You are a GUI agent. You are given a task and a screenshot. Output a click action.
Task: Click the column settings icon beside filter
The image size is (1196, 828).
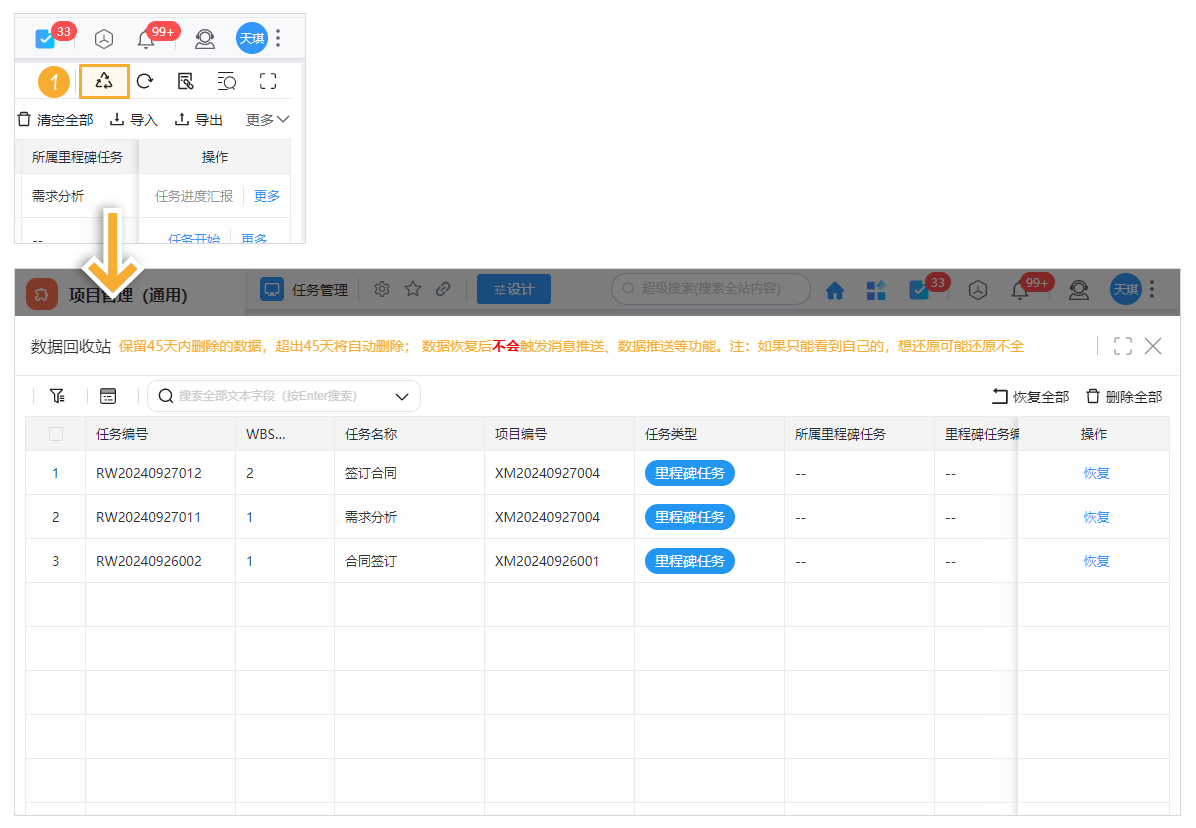click(108, 396)
